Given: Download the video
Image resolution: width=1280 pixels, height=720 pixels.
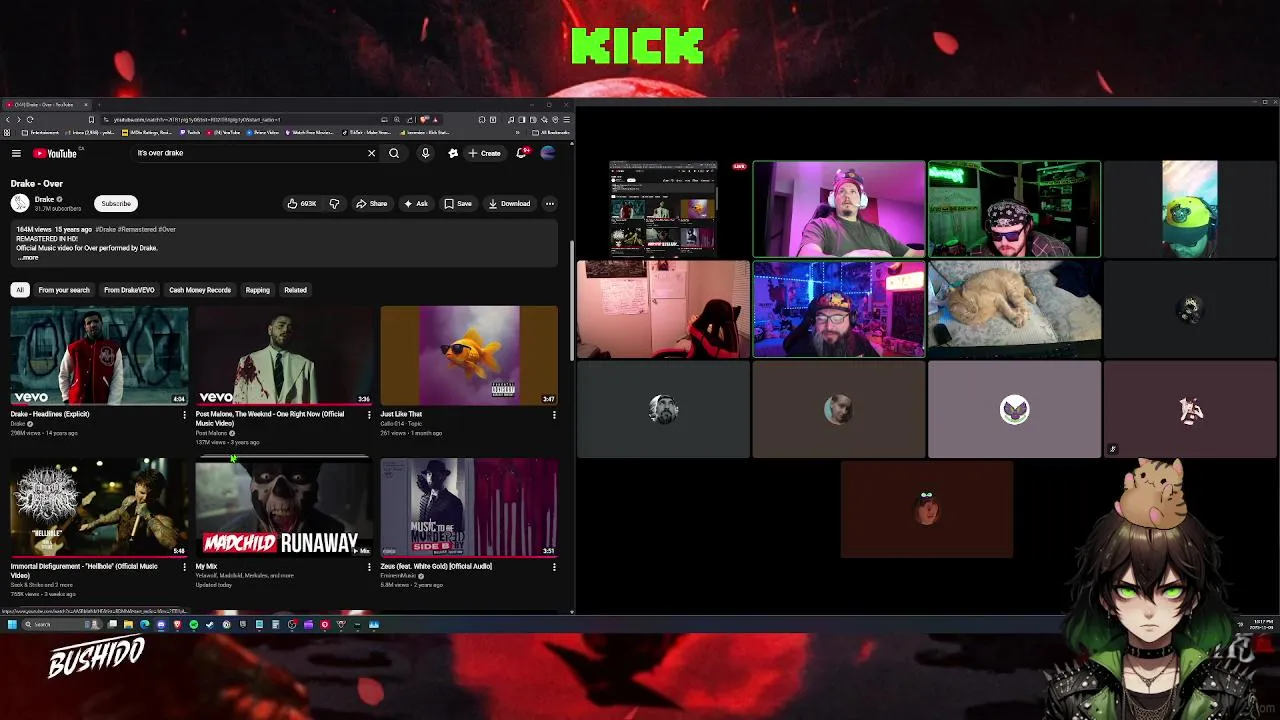Looking at the screenshot, I should pyautogui.click(x=510, y=204).
